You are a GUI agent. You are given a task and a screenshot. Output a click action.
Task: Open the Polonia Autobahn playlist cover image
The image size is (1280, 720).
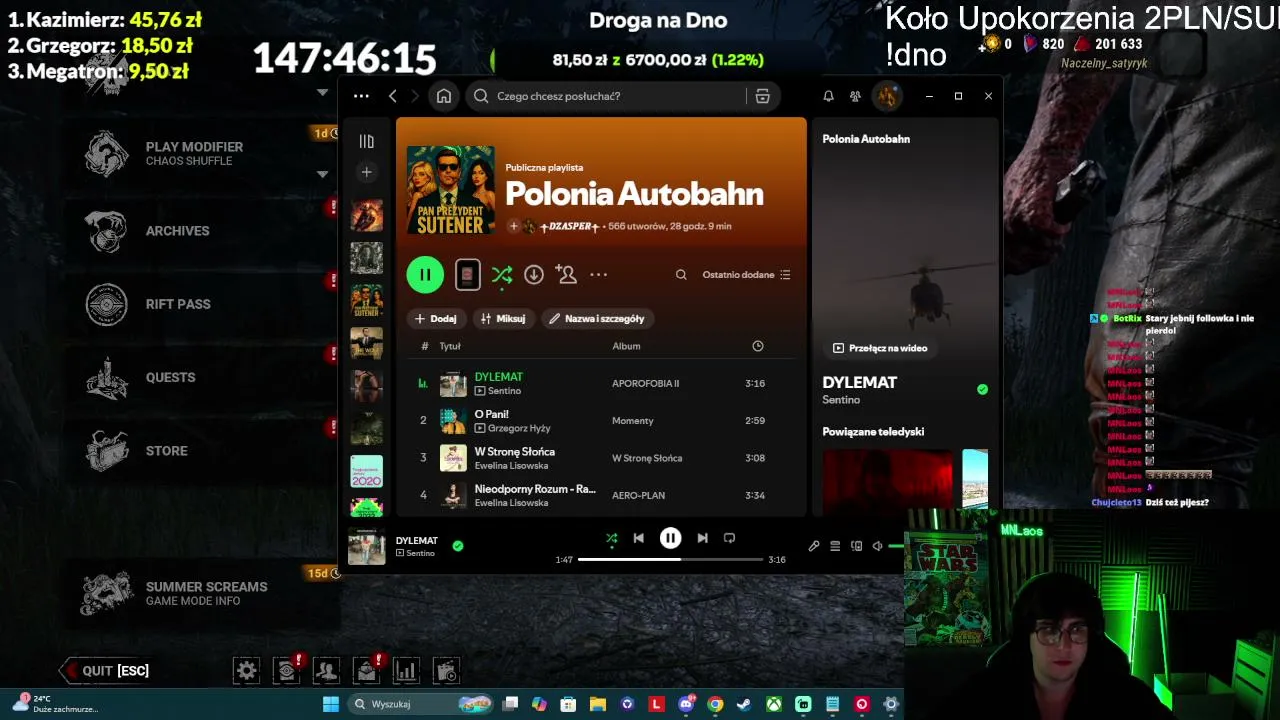(451, 190)
